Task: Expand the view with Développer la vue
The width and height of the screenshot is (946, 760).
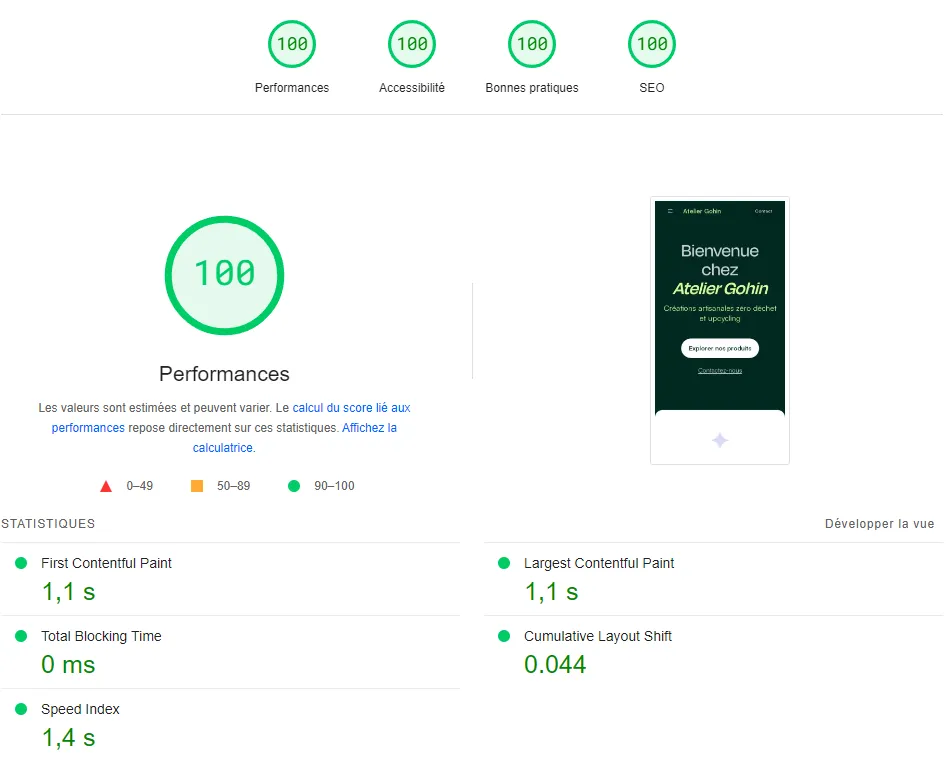Action: pyautogui.click(x=879, y=524)
